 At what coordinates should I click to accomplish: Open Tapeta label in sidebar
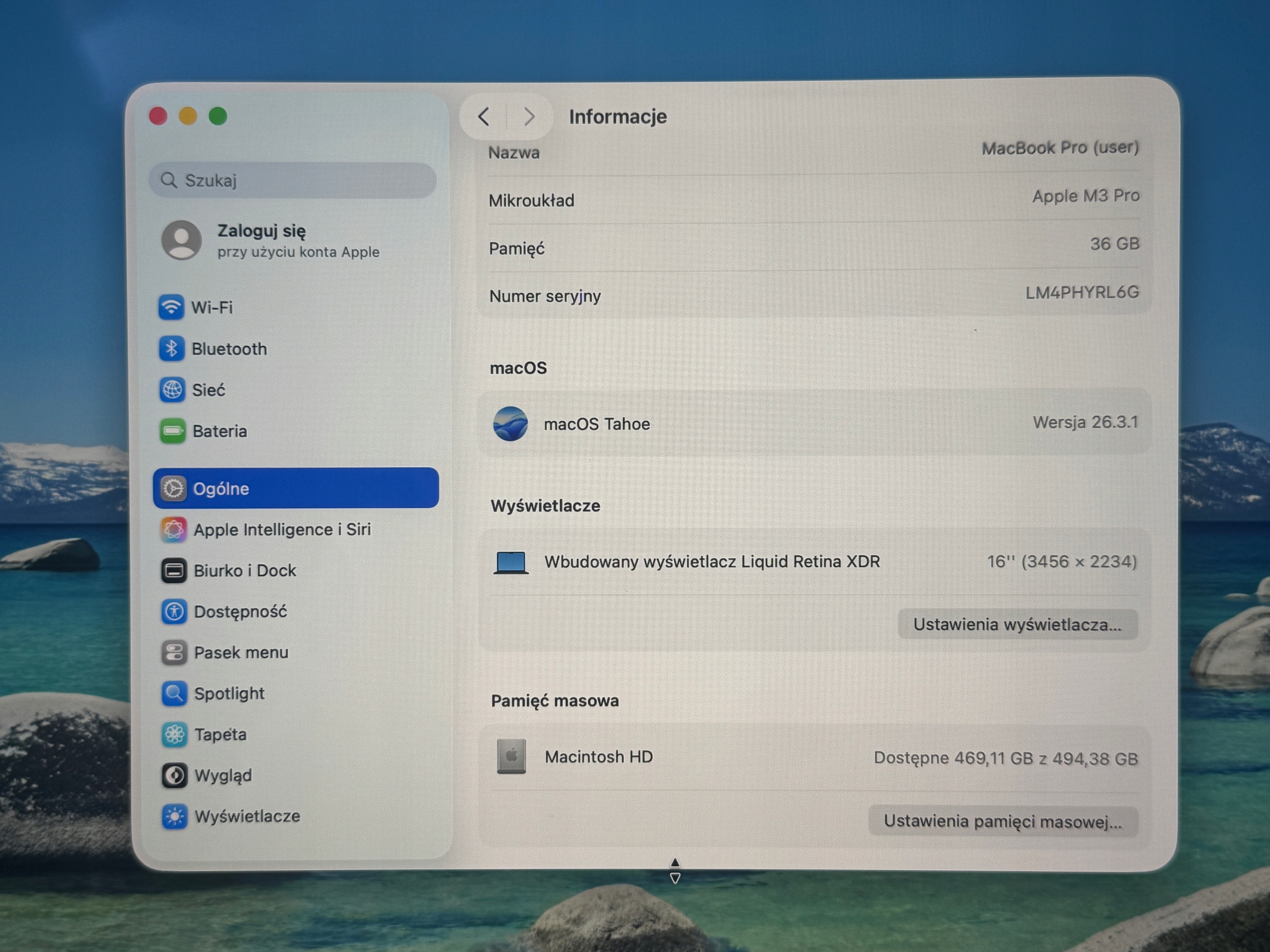(x=220, y=734)
